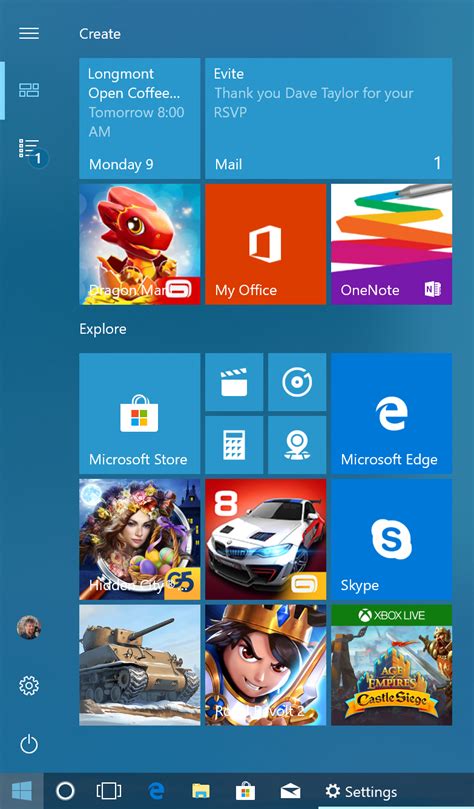Open the Mail tile with Evite message

tap(329, 118)
